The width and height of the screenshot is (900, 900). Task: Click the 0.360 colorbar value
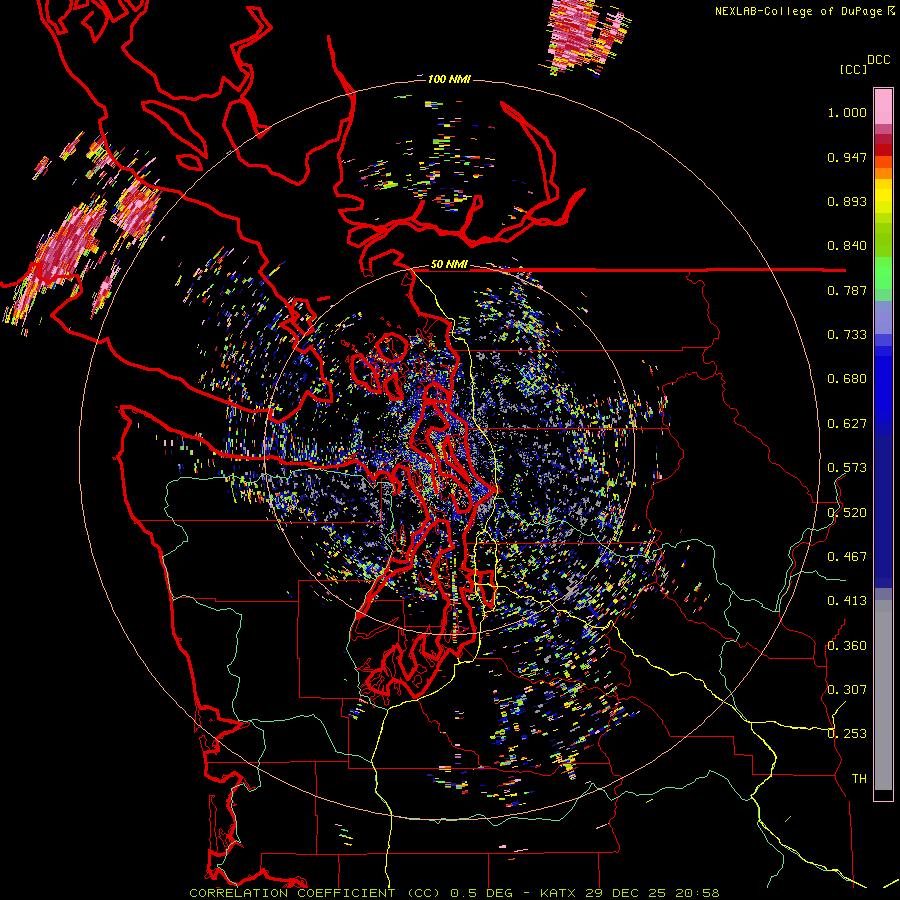click(847, 646)
